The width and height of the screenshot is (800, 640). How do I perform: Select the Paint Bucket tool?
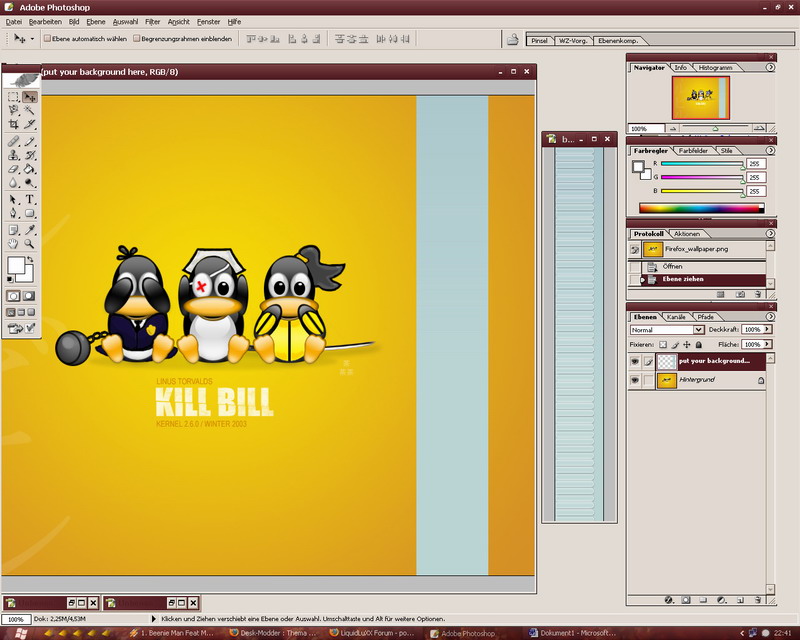[x=30, y=169]
